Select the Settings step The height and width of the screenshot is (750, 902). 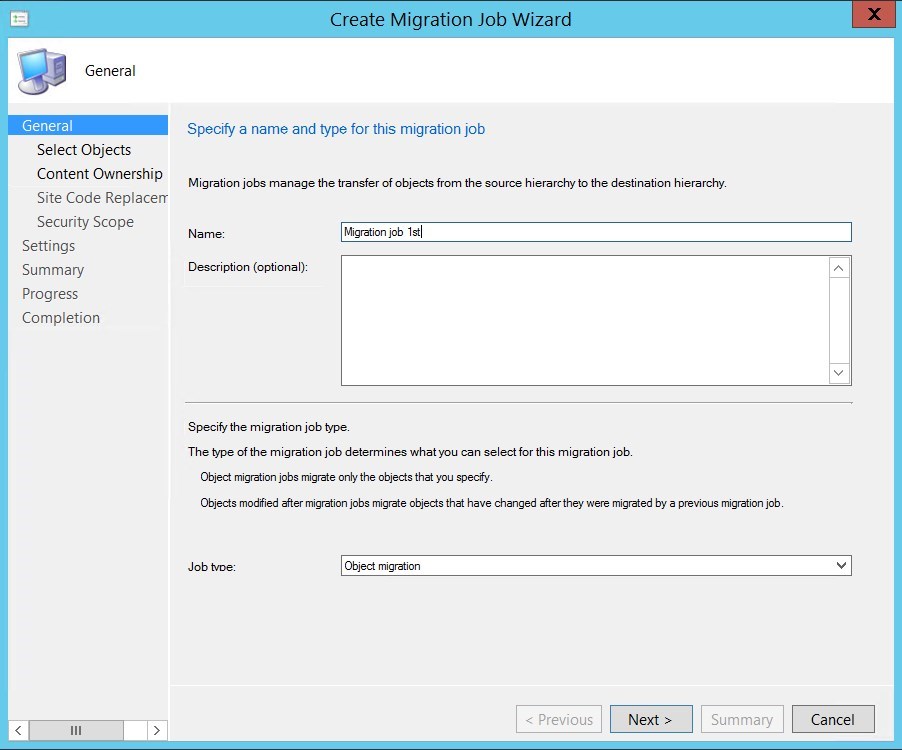48,245
